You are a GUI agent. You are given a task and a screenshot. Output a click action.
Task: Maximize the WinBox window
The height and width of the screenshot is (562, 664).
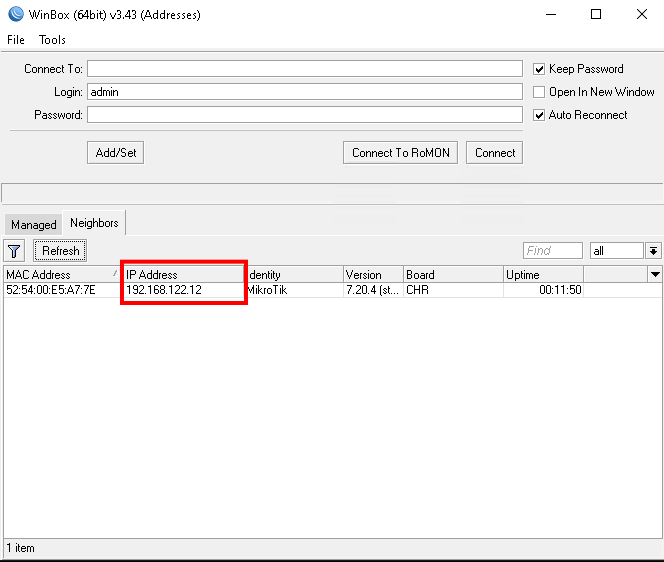(x=596, y=14)
